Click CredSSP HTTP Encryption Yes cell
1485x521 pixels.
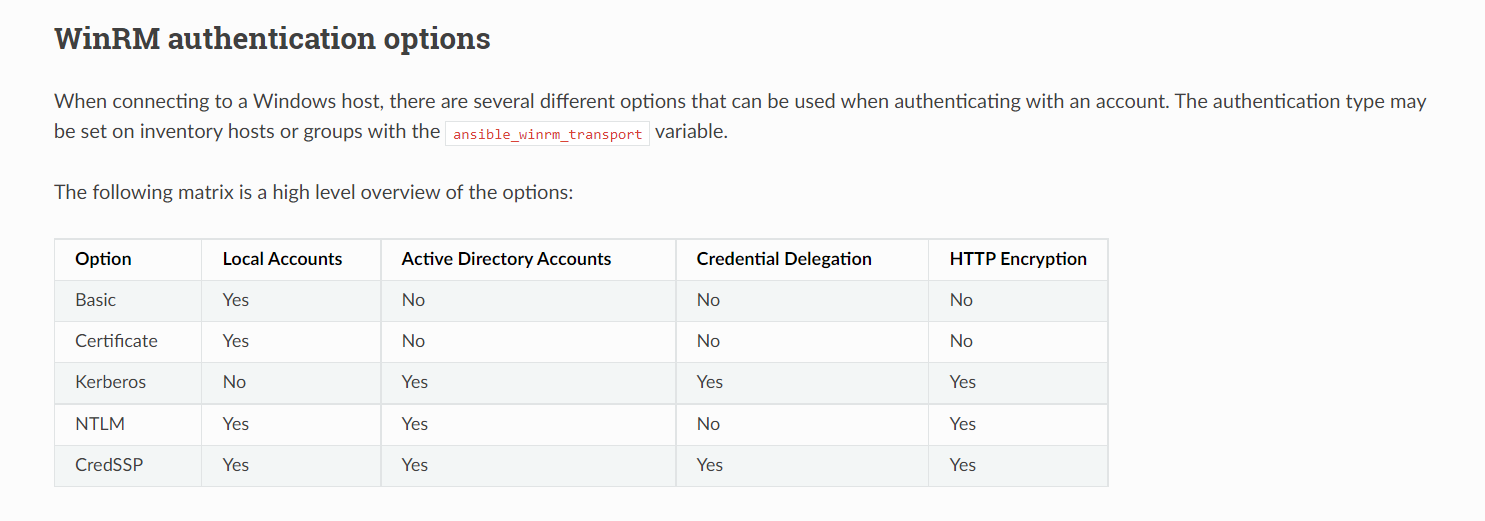[x=963, y=465]
